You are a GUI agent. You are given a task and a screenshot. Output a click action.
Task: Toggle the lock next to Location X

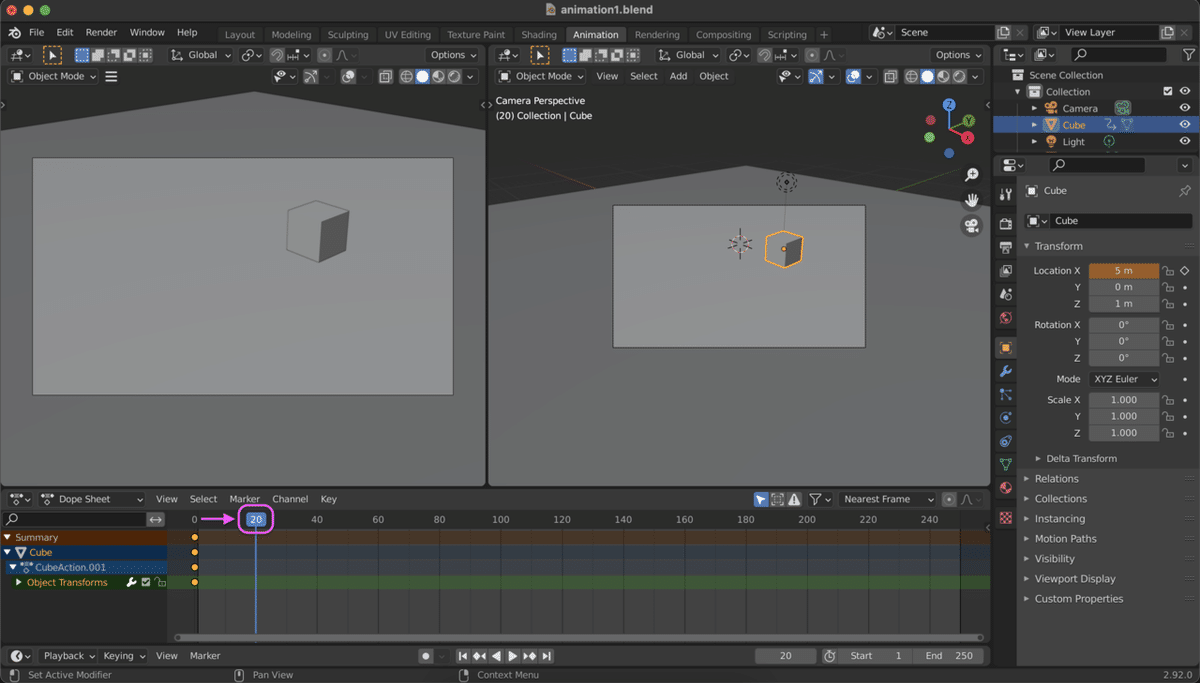pyautogui.click(x=1168, y=271)
